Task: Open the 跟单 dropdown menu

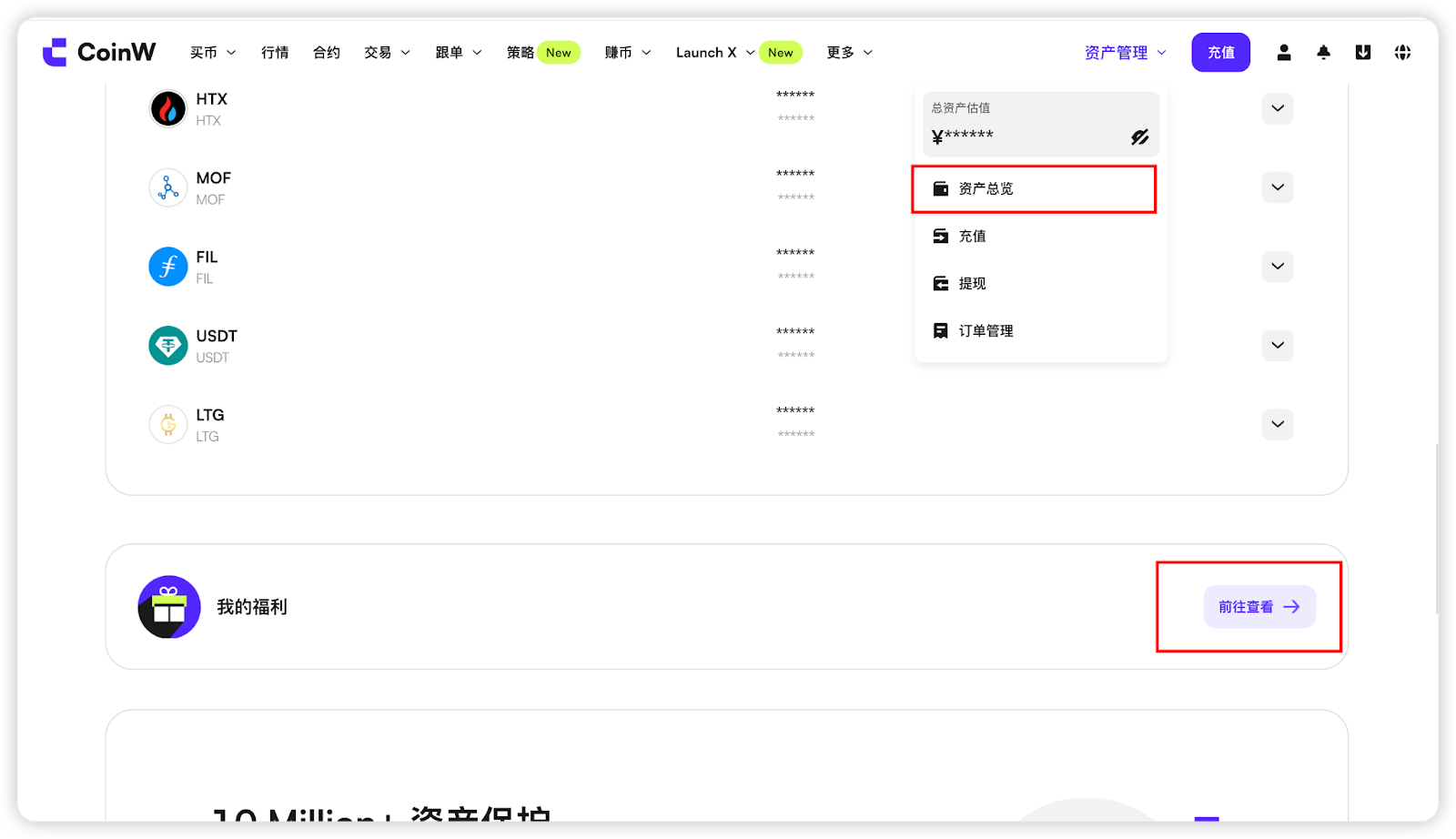Action: pos(459,53)
